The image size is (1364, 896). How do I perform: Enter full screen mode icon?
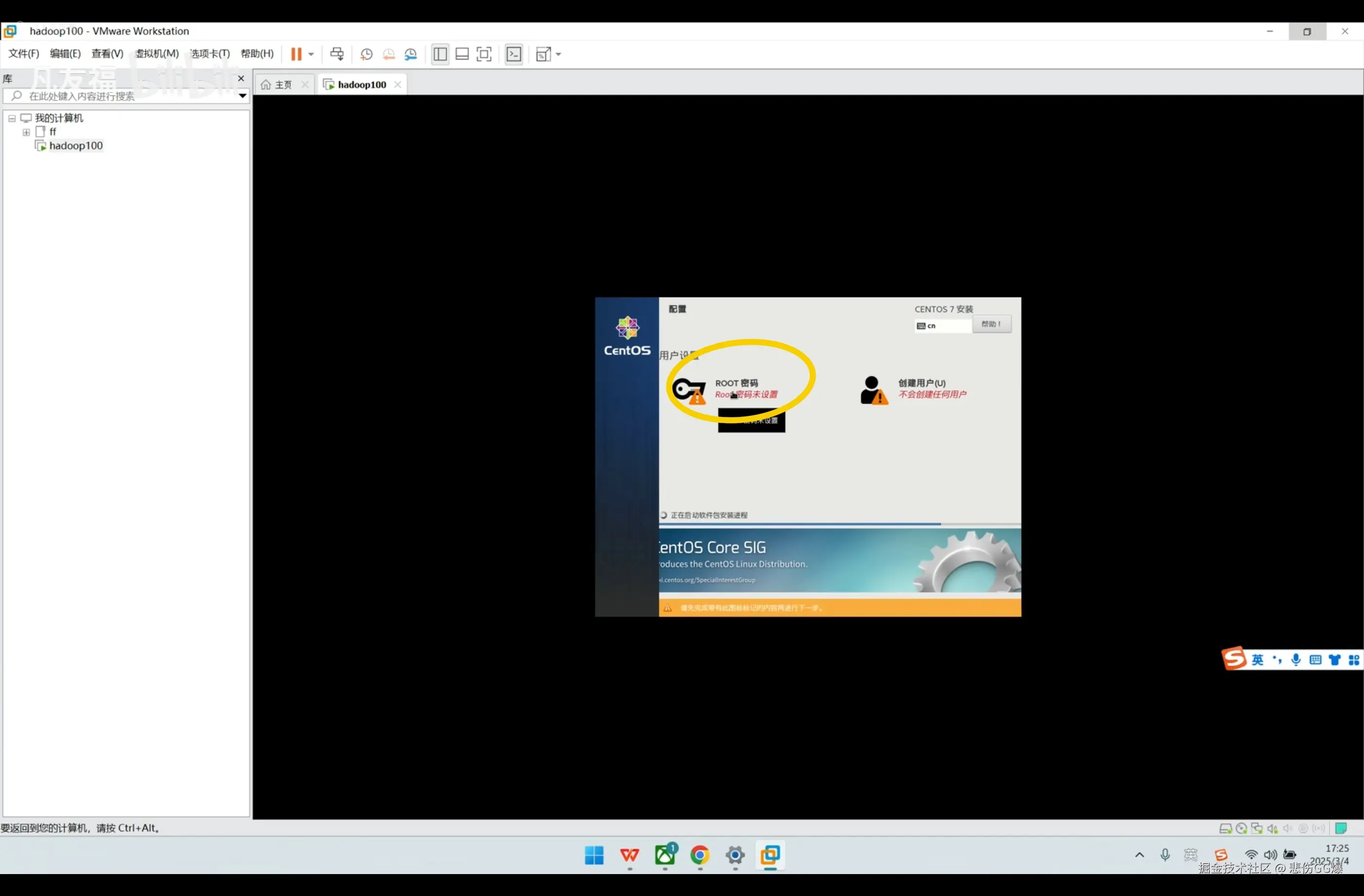coord(484,55)
